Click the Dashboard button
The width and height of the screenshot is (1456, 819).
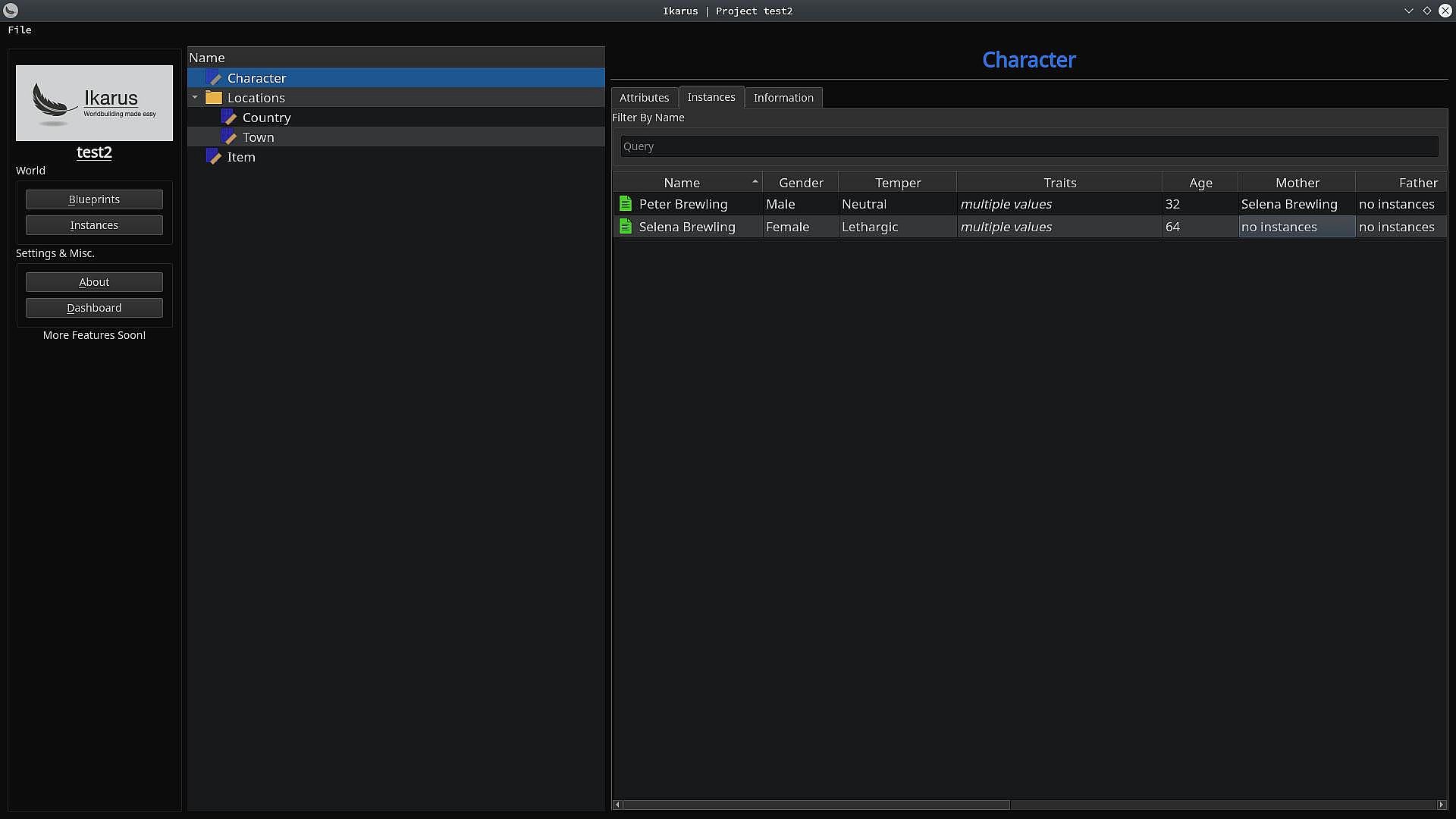[94, 308]
